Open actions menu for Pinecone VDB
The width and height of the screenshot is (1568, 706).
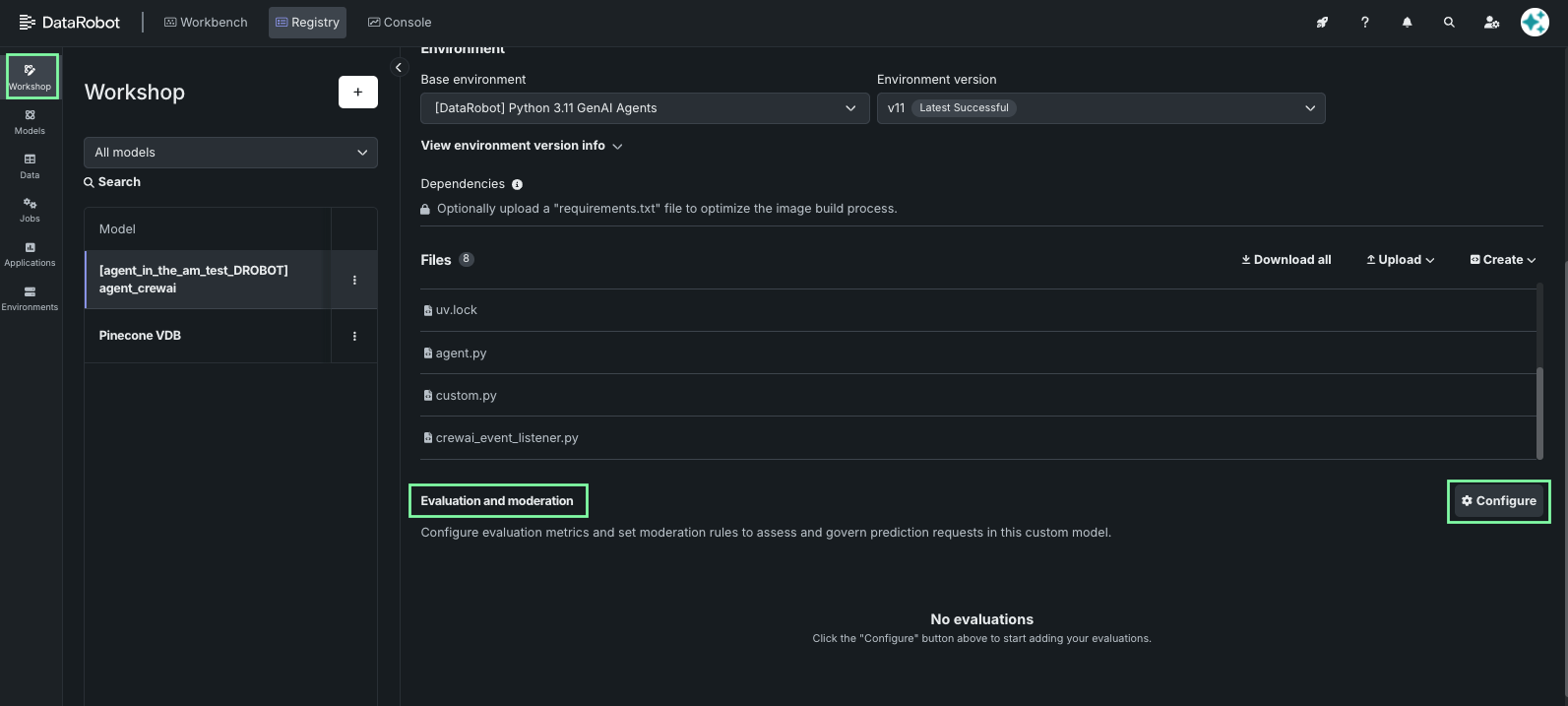[354, 336]
